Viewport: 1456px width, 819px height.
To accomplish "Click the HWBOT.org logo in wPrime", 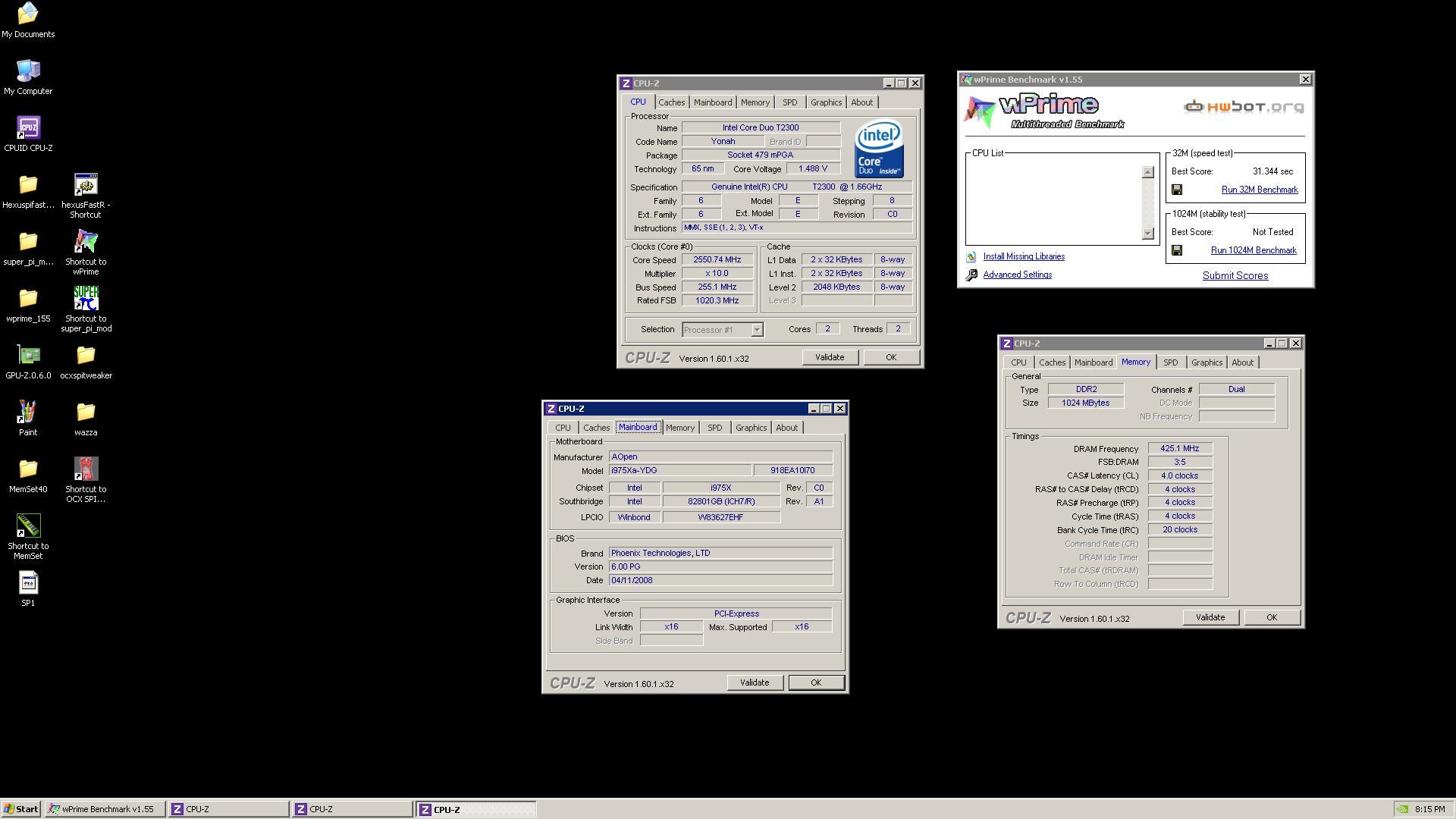I will (x=1244, y=106).
